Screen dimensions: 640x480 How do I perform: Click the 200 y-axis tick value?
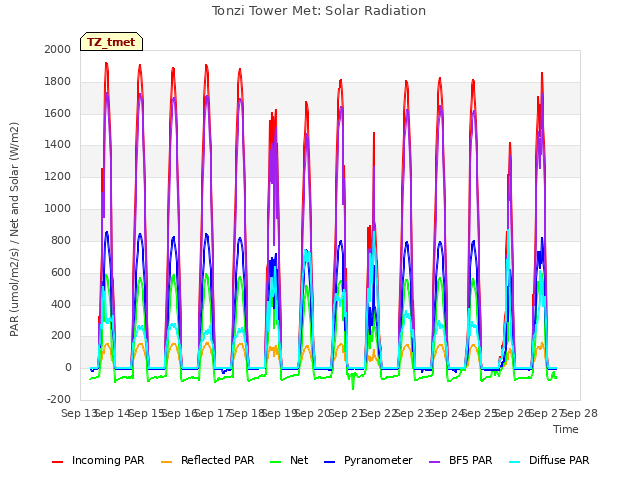61,336
